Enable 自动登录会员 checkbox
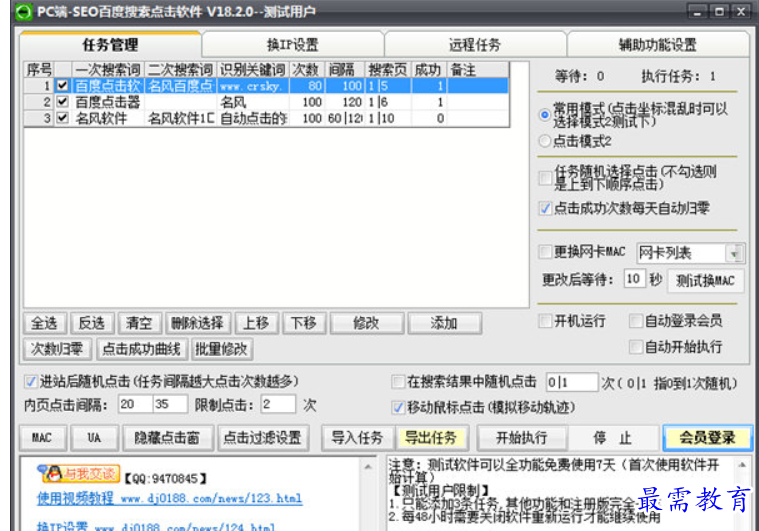The height and width of the screenshot is (531, 759). tap(636, 320)
